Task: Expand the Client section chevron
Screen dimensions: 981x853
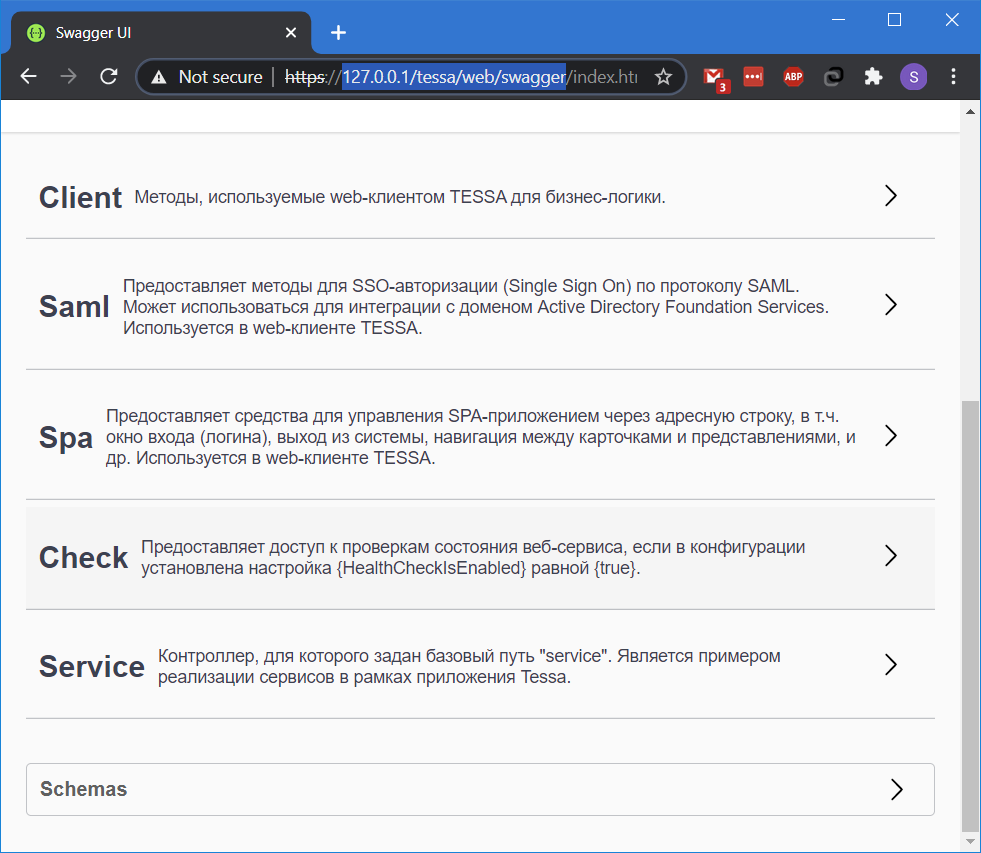Action: [891, 196]
